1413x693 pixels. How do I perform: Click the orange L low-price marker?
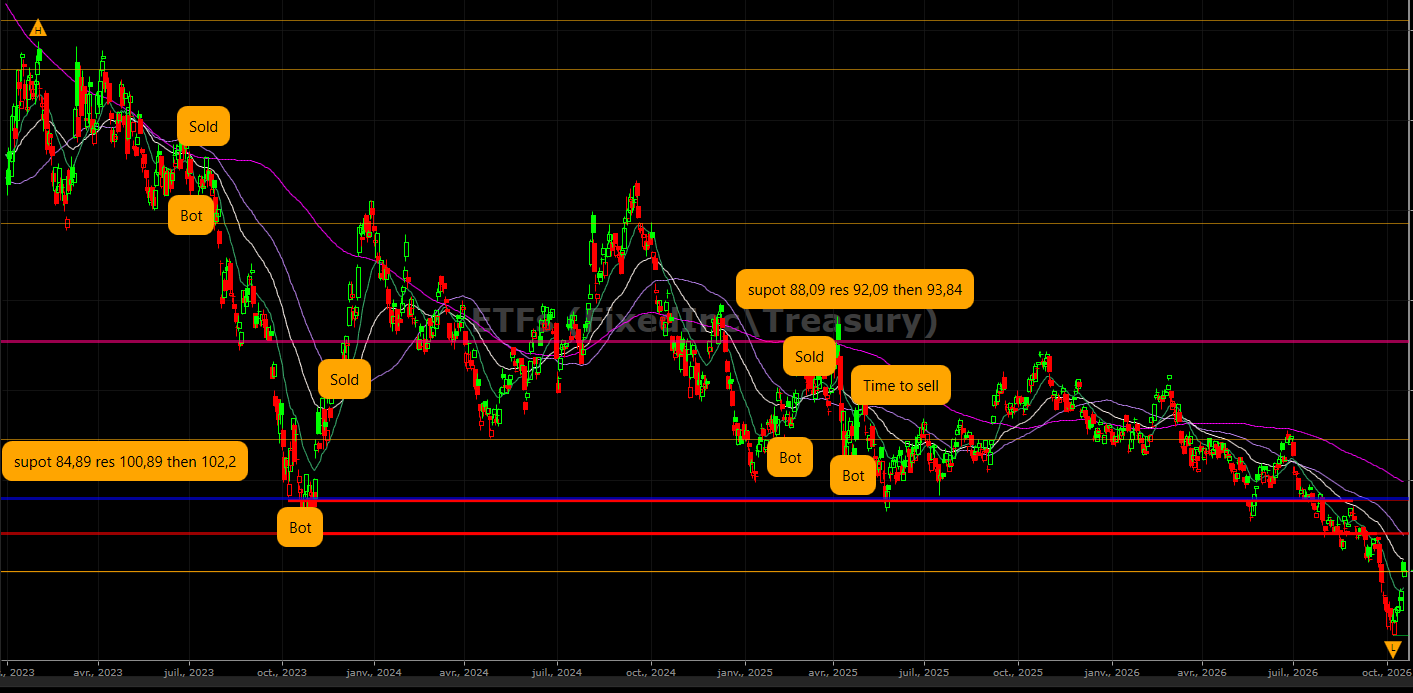[x=1393, y=650]
